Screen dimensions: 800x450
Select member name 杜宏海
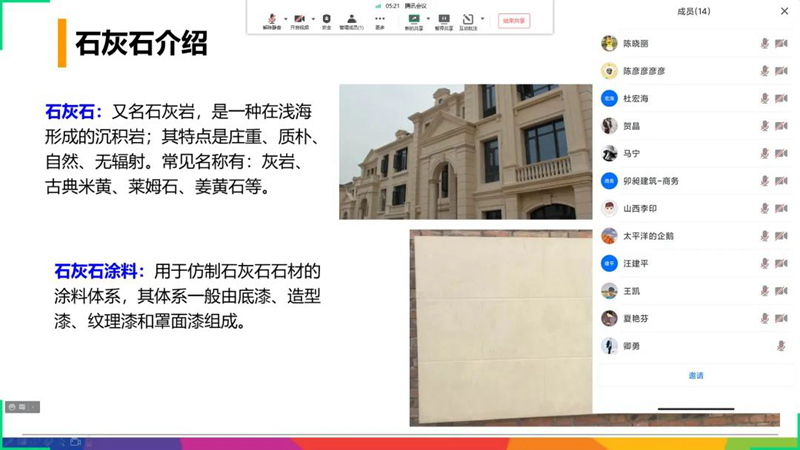(636, 98)
